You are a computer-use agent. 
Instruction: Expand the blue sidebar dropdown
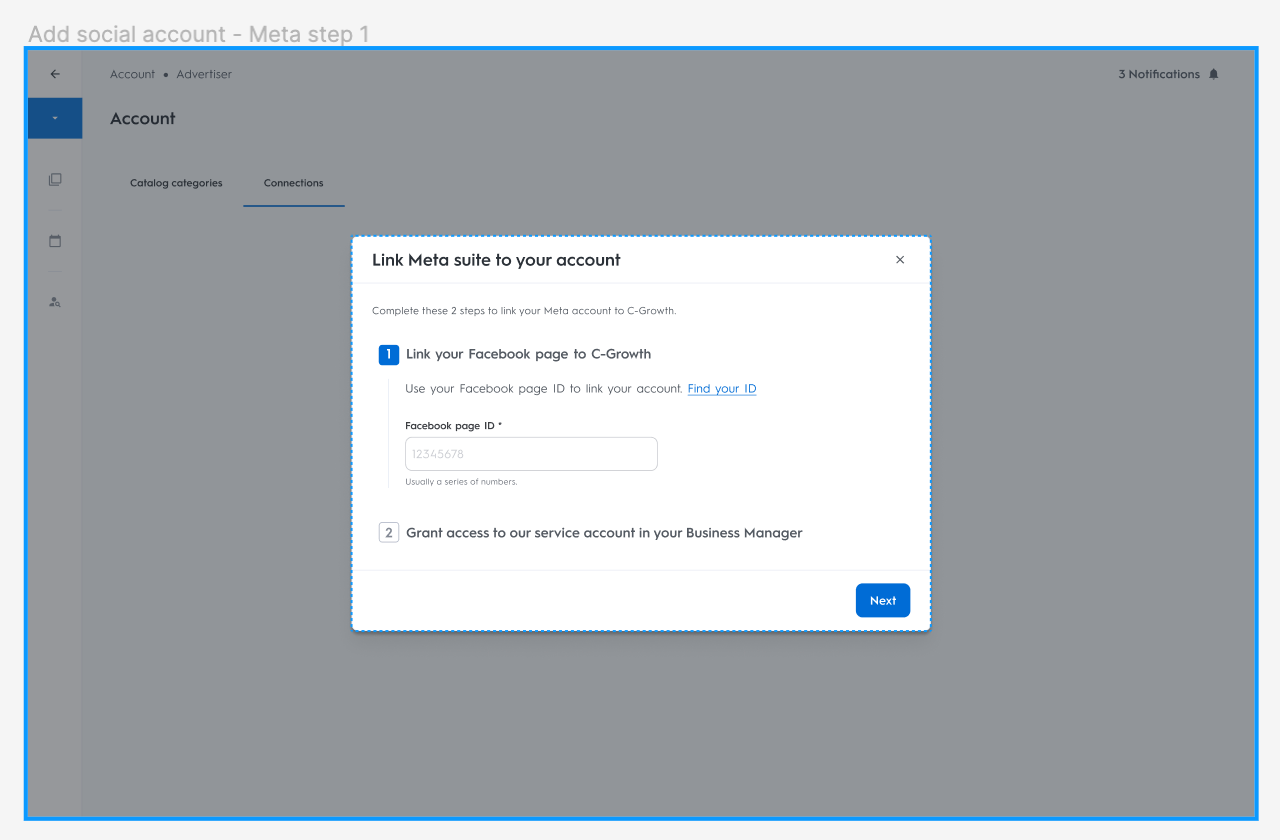tap(55, 118)
